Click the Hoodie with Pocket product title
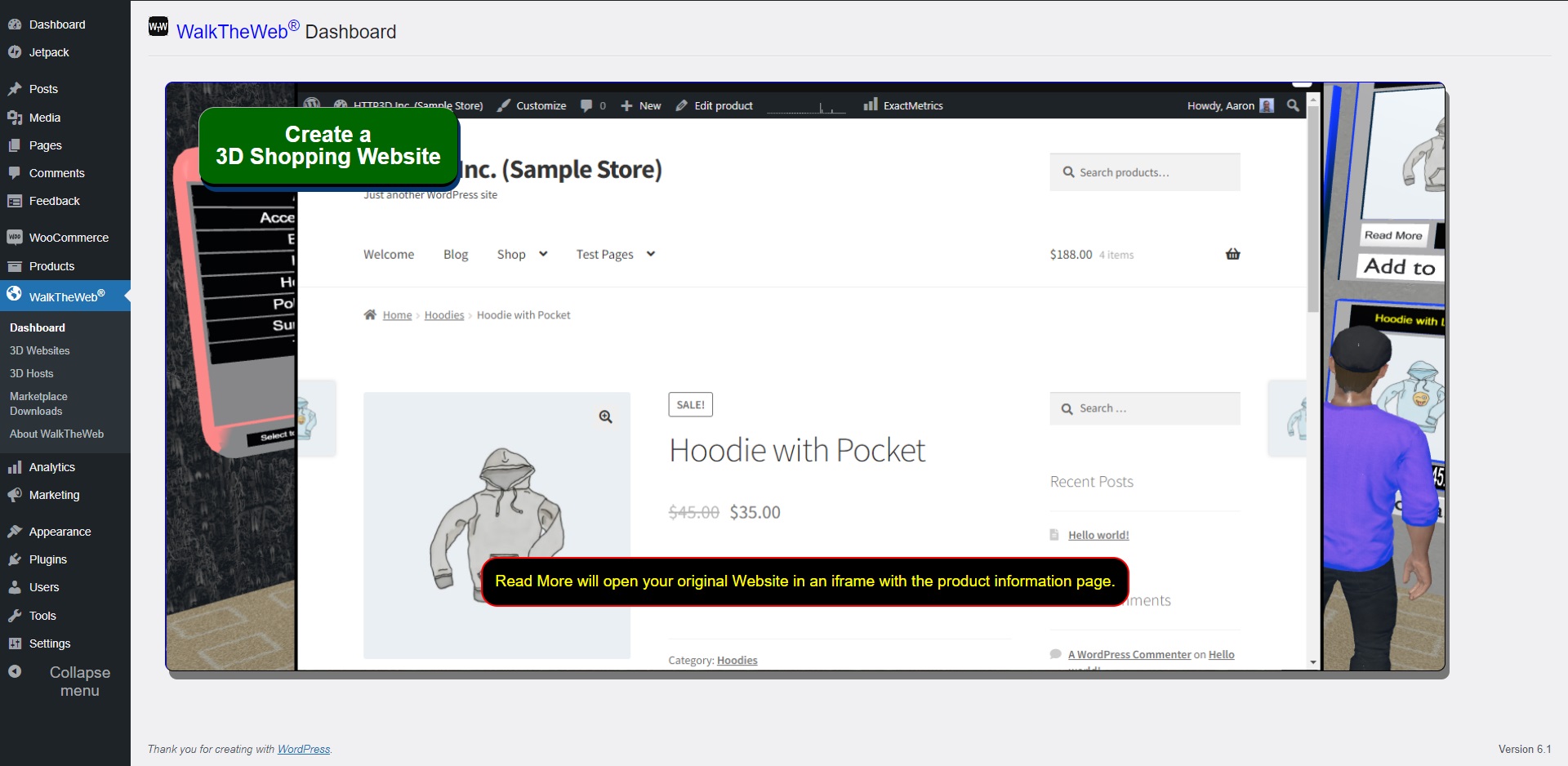1568x766 pixels. (797, 450)
